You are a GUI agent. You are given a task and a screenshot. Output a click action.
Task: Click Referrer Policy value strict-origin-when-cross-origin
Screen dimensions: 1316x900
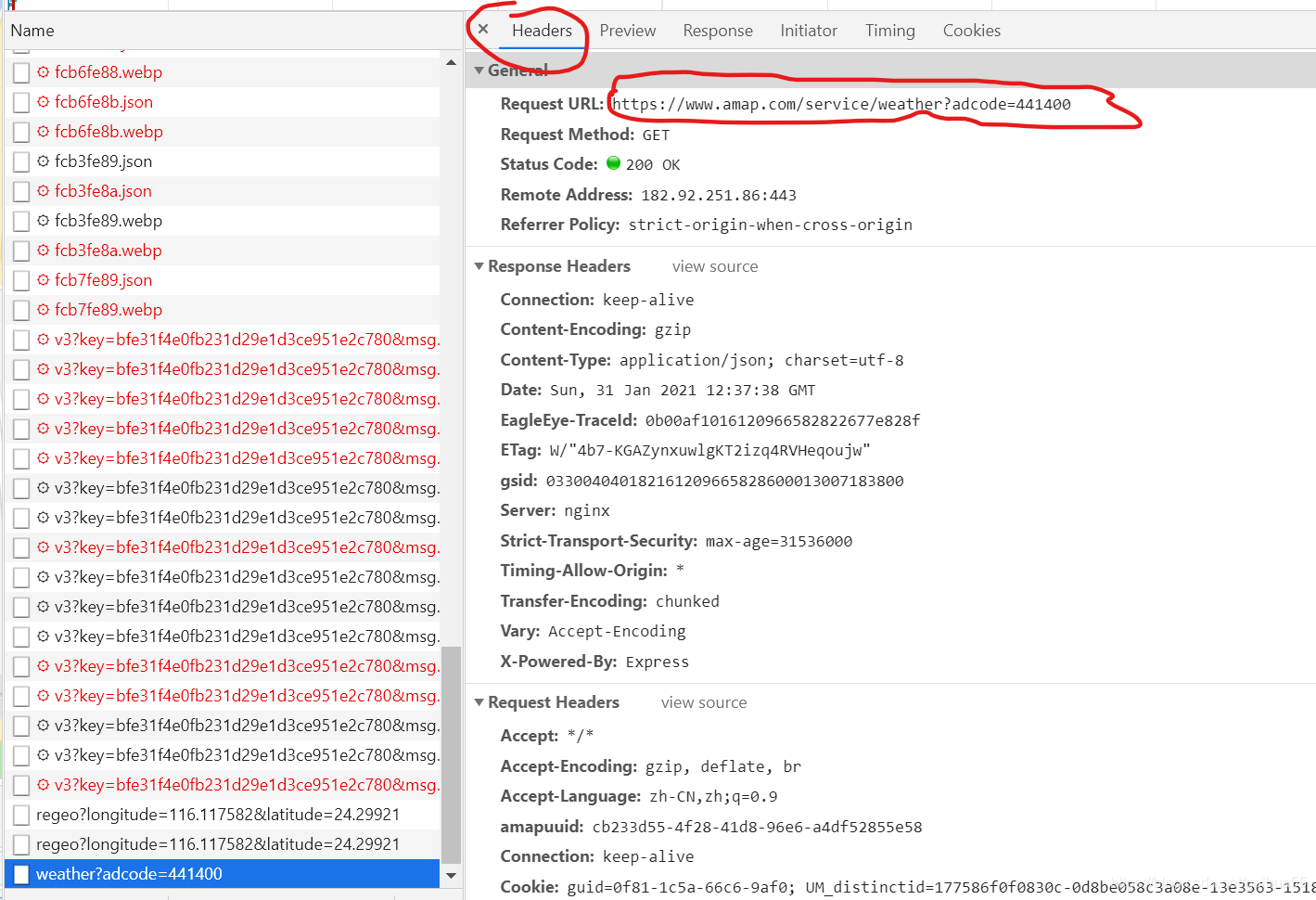771,225
